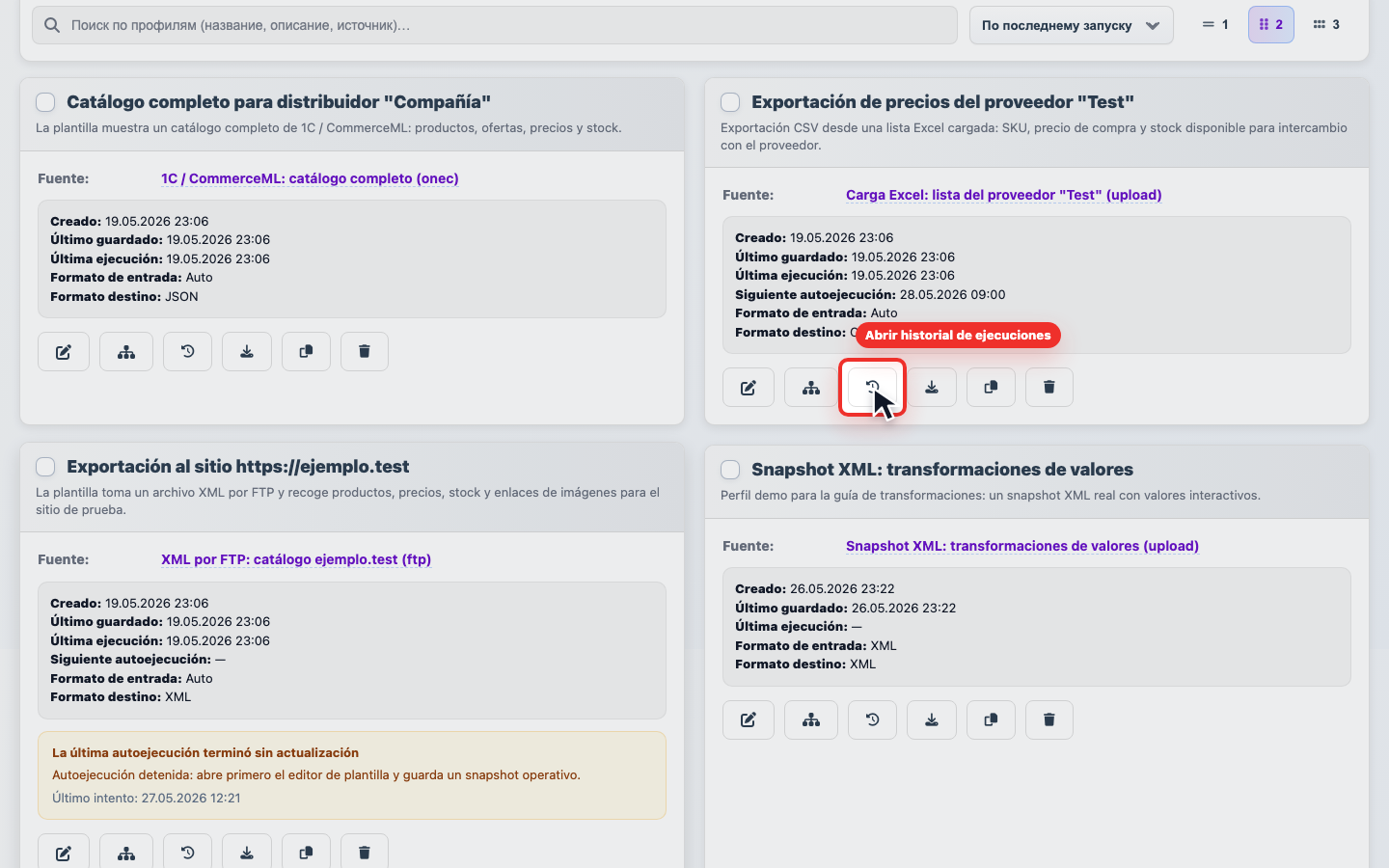
Task: Select the Catálogo completo para distribuidor checkbox
Action: [x=45, y=102]
